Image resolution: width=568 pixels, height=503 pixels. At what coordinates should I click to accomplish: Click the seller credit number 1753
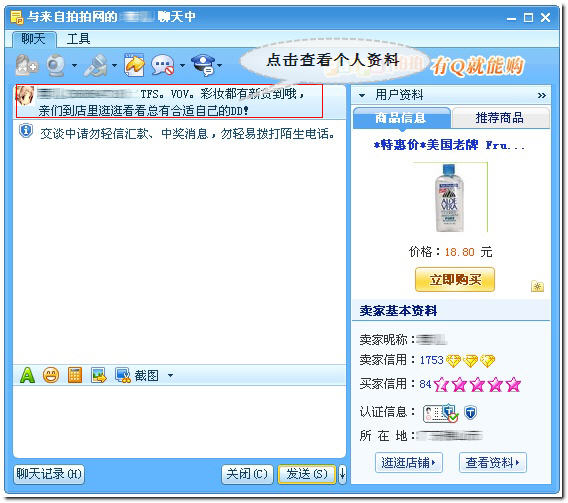[431, 360]
